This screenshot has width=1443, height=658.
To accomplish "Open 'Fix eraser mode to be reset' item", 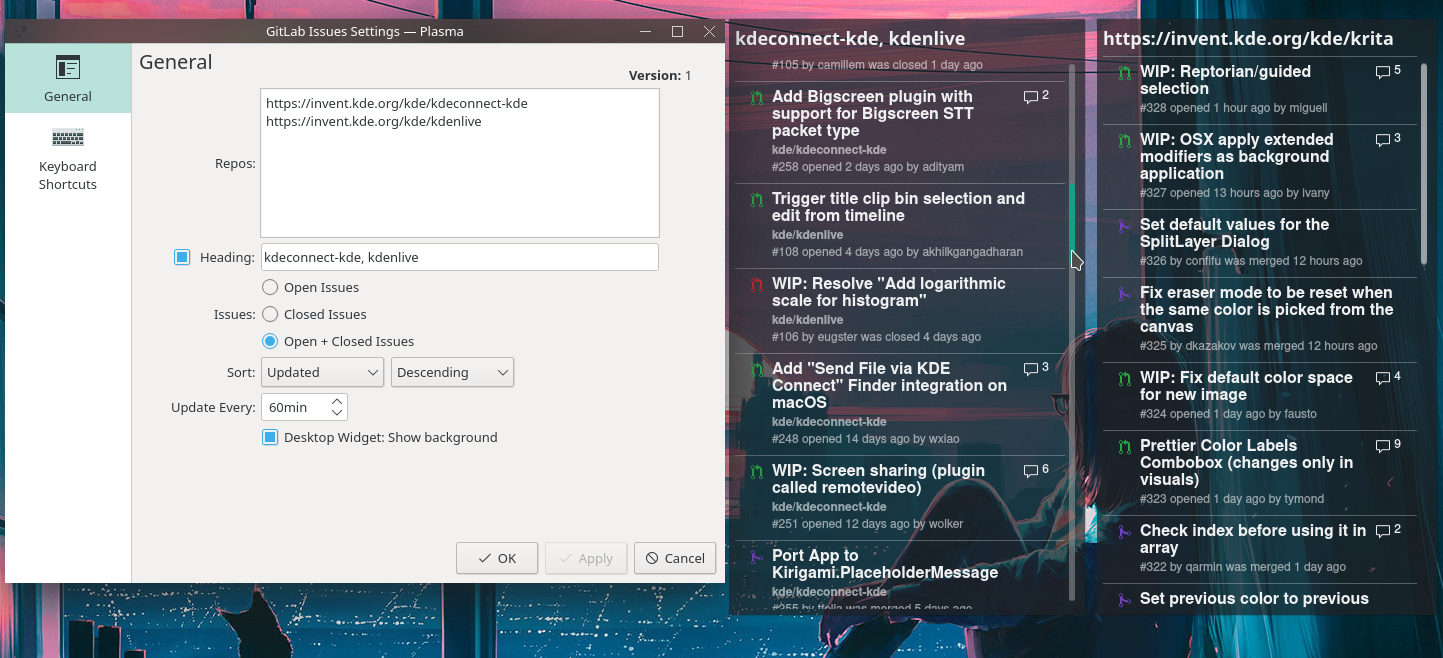I will [1267, 309].
